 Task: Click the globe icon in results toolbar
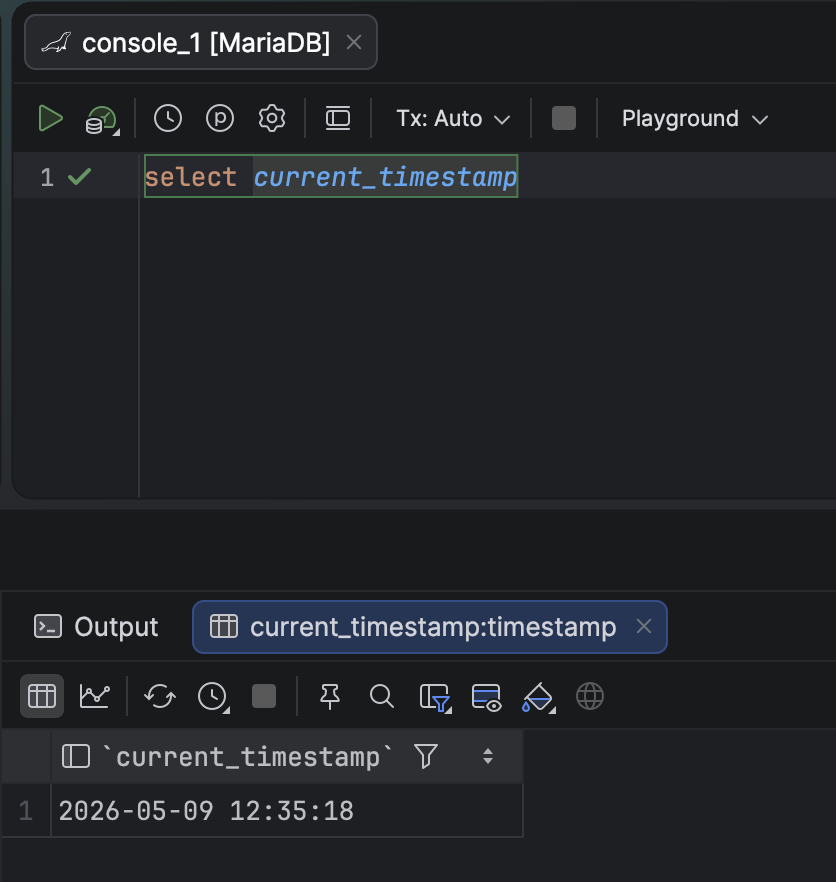point(590,696)
